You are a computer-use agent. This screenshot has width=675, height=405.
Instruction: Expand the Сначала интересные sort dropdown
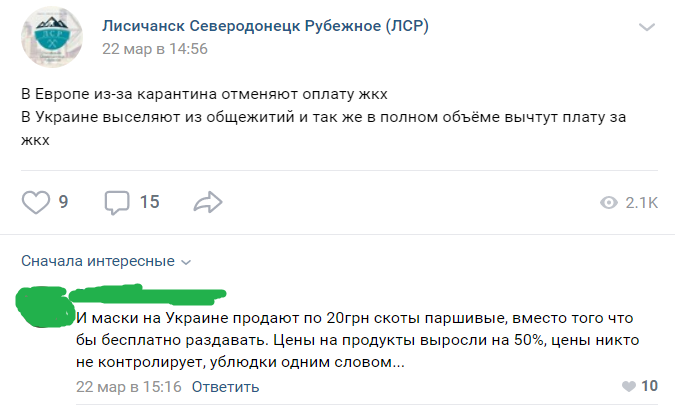[98, 261]
